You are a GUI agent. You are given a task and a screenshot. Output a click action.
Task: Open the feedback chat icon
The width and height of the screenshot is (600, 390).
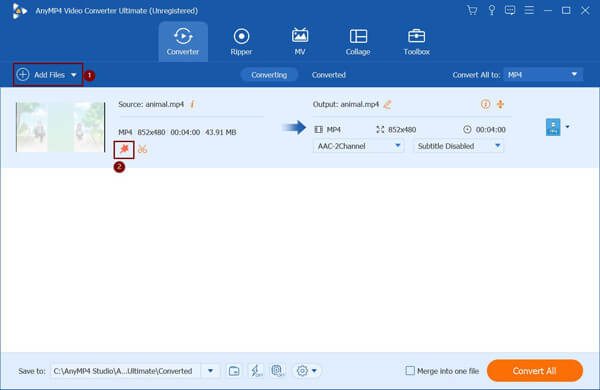[x=510, y=10]
